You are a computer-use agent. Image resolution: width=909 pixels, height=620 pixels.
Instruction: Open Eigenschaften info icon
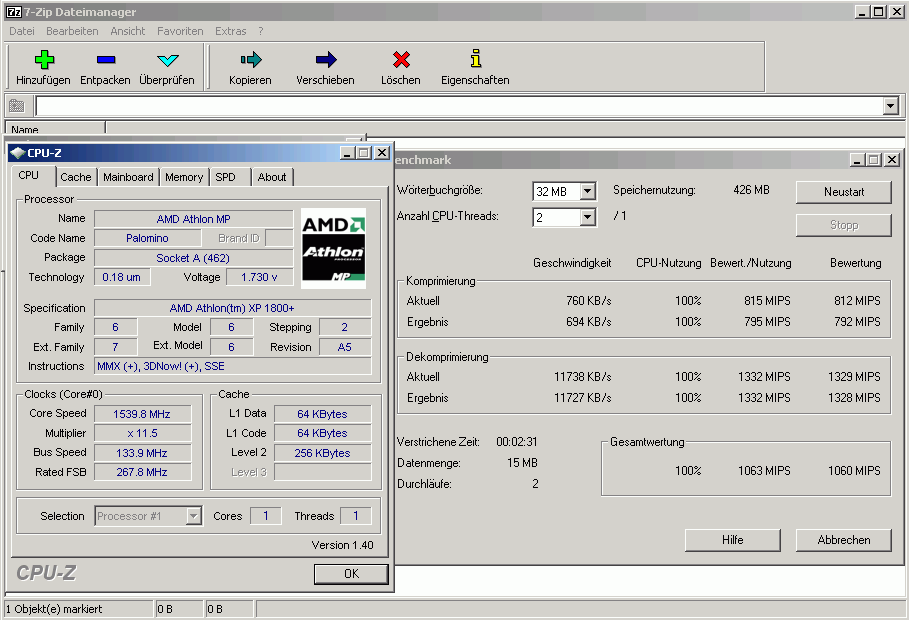point(475,59)
